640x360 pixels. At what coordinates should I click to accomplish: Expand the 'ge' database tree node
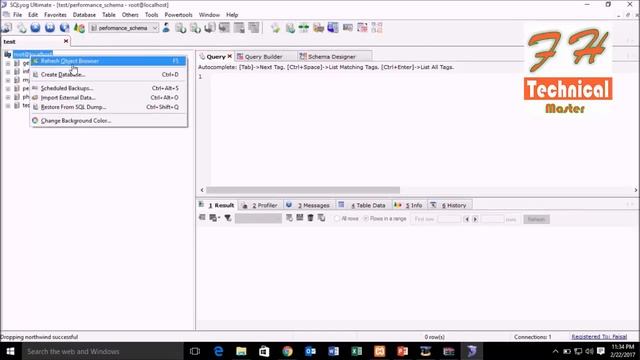[8, 64]
